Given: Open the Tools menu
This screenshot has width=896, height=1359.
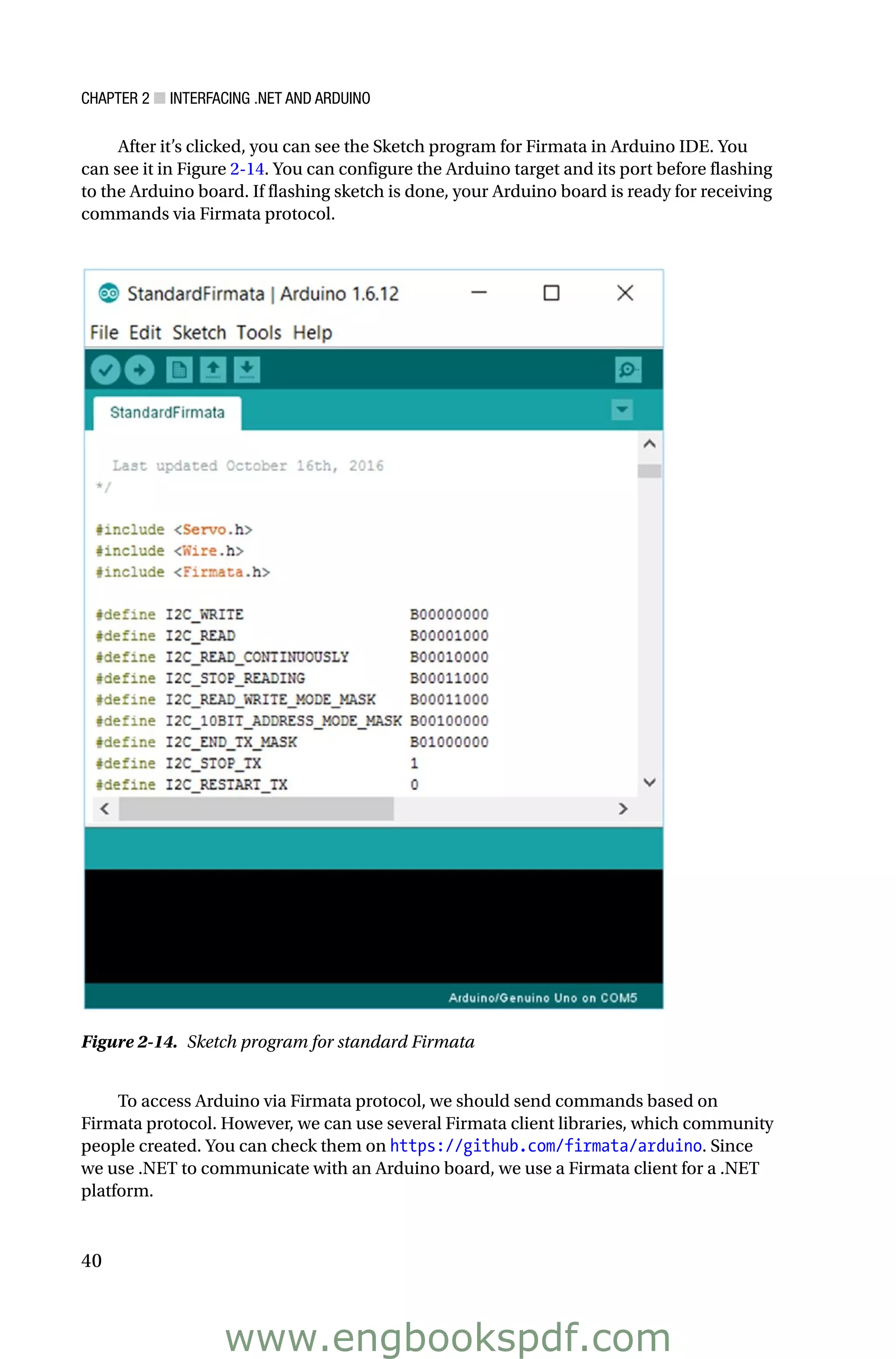Looking at the screenshot, I should coord(259,333).
